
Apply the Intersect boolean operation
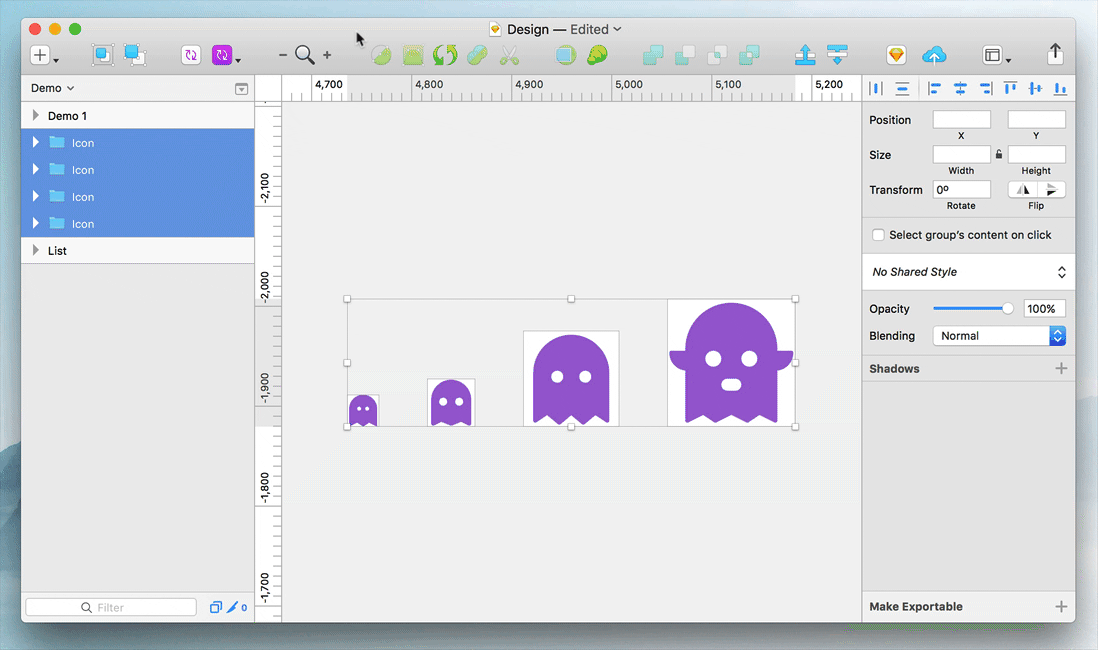click(717, 55)
